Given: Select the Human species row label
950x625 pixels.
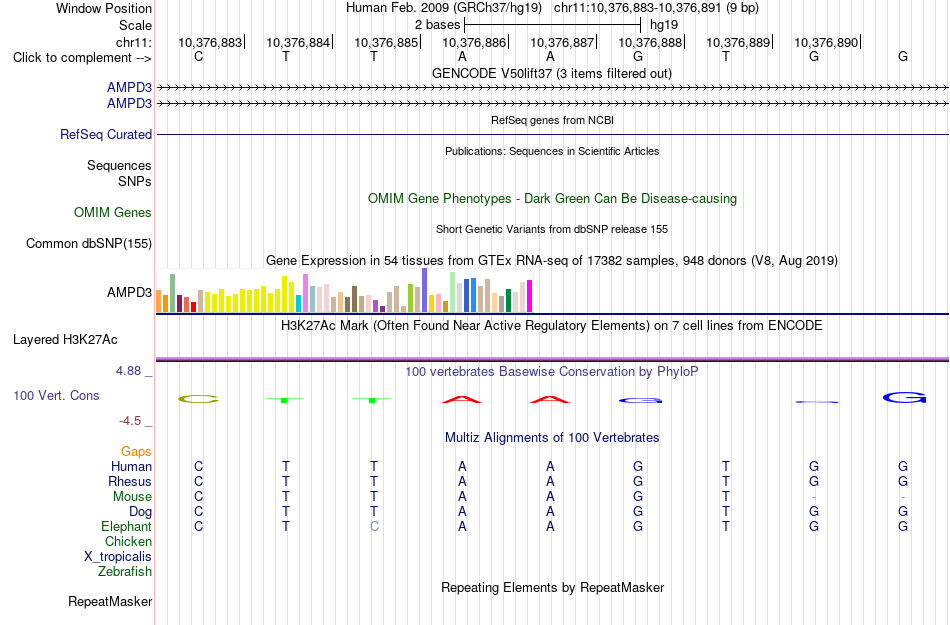Looking at the screenshot, I should pyautogui.click(x=131, y=466).
